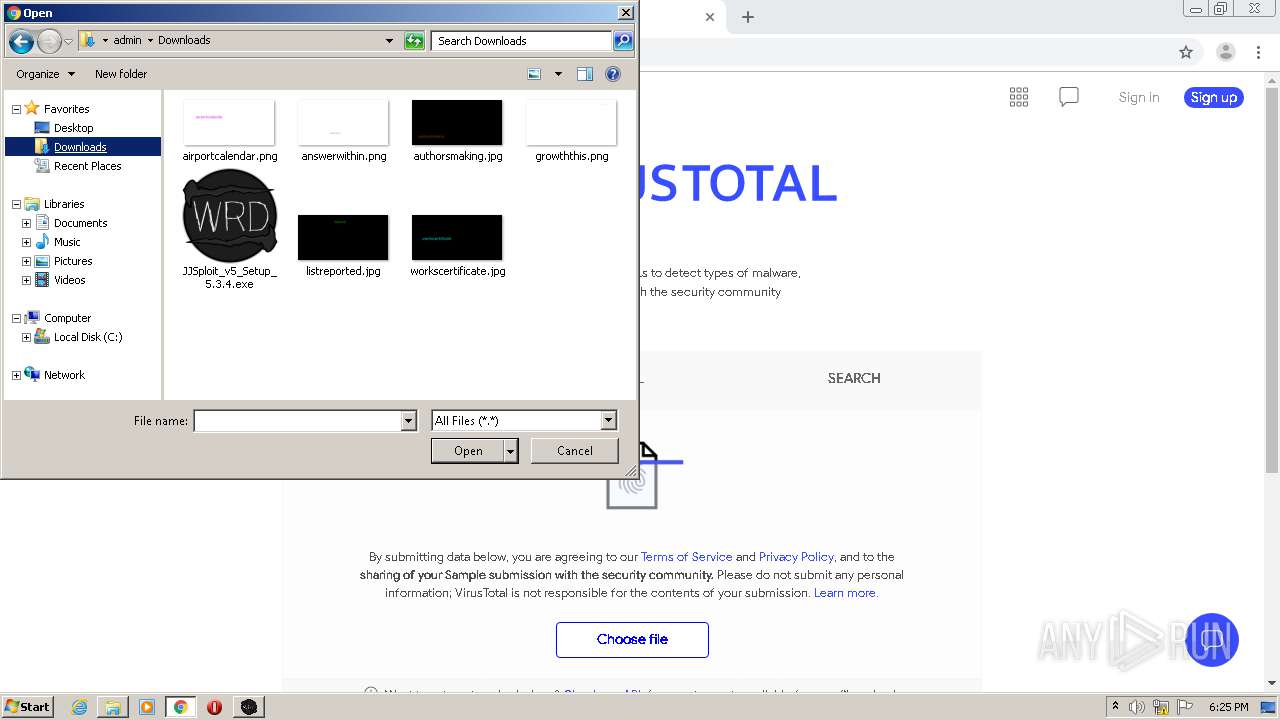Go forward in the Open dialog

click(x=49, y=41)
